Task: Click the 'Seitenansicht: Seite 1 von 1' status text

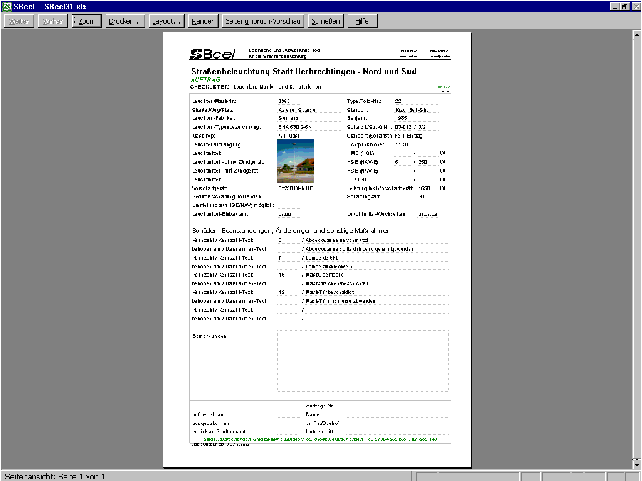Action: (x=54, y=476)
